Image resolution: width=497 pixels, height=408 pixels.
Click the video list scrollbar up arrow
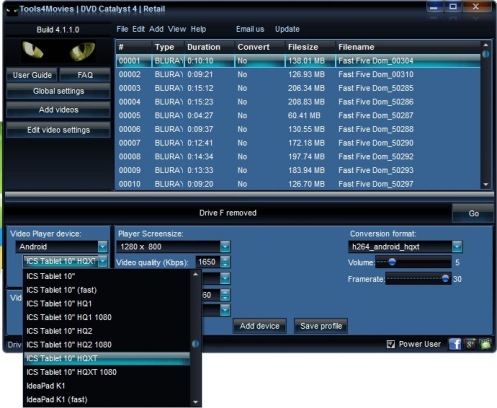click(486, 45)
